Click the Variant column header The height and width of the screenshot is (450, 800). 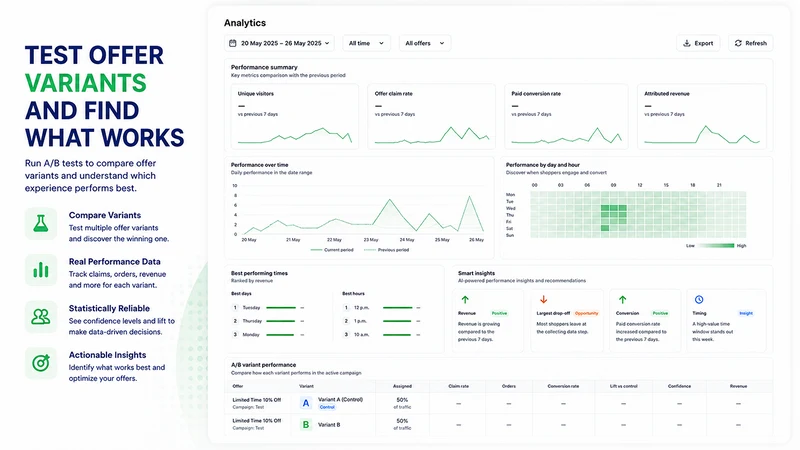tap(306, 386)
